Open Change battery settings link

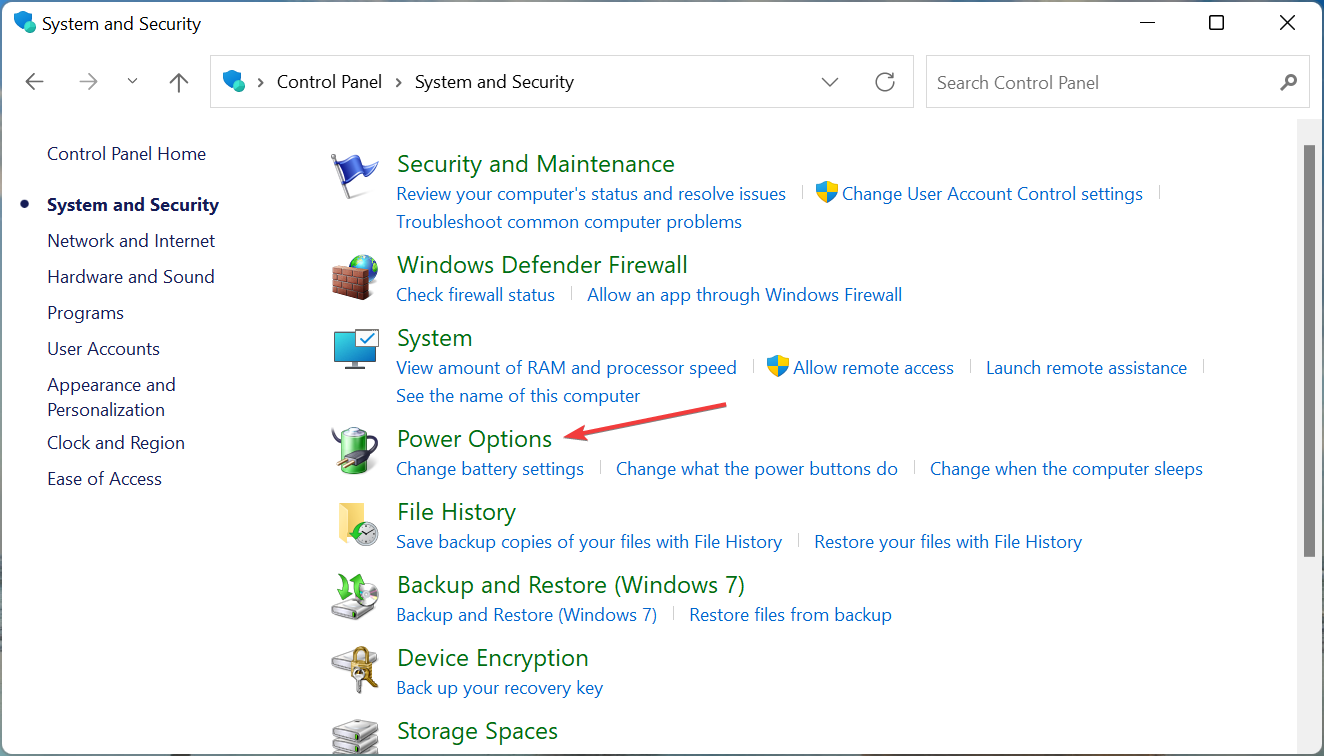point(490,469)
